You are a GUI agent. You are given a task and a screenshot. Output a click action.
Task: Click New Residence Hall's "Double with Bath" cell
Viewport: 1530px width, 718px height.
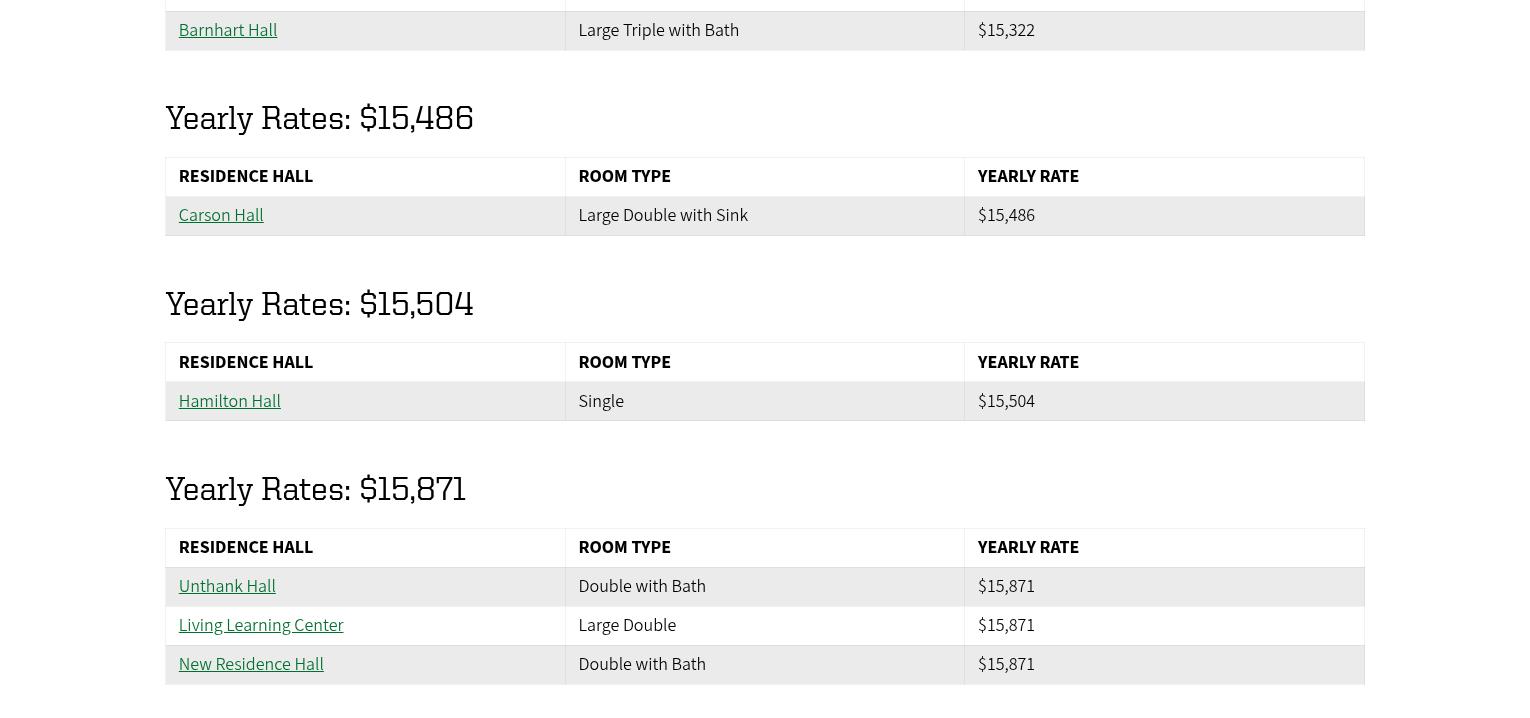(x=642, y=665)
